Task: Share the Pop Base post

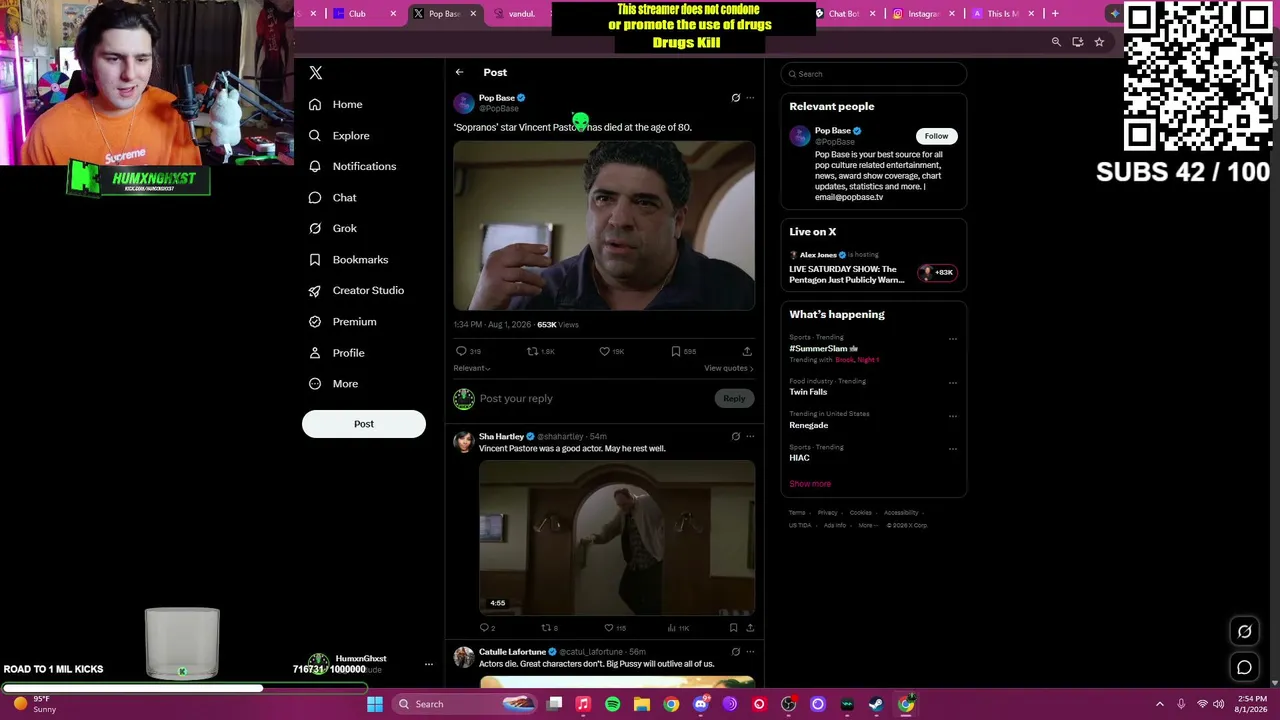Action: (747, 351)
